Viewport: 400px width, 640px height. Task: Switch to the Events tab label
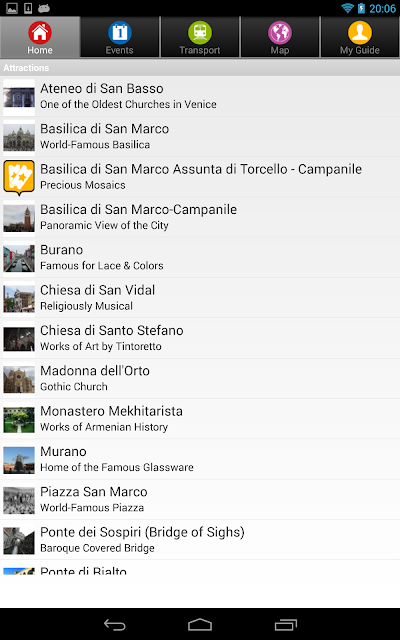(120, 50)
